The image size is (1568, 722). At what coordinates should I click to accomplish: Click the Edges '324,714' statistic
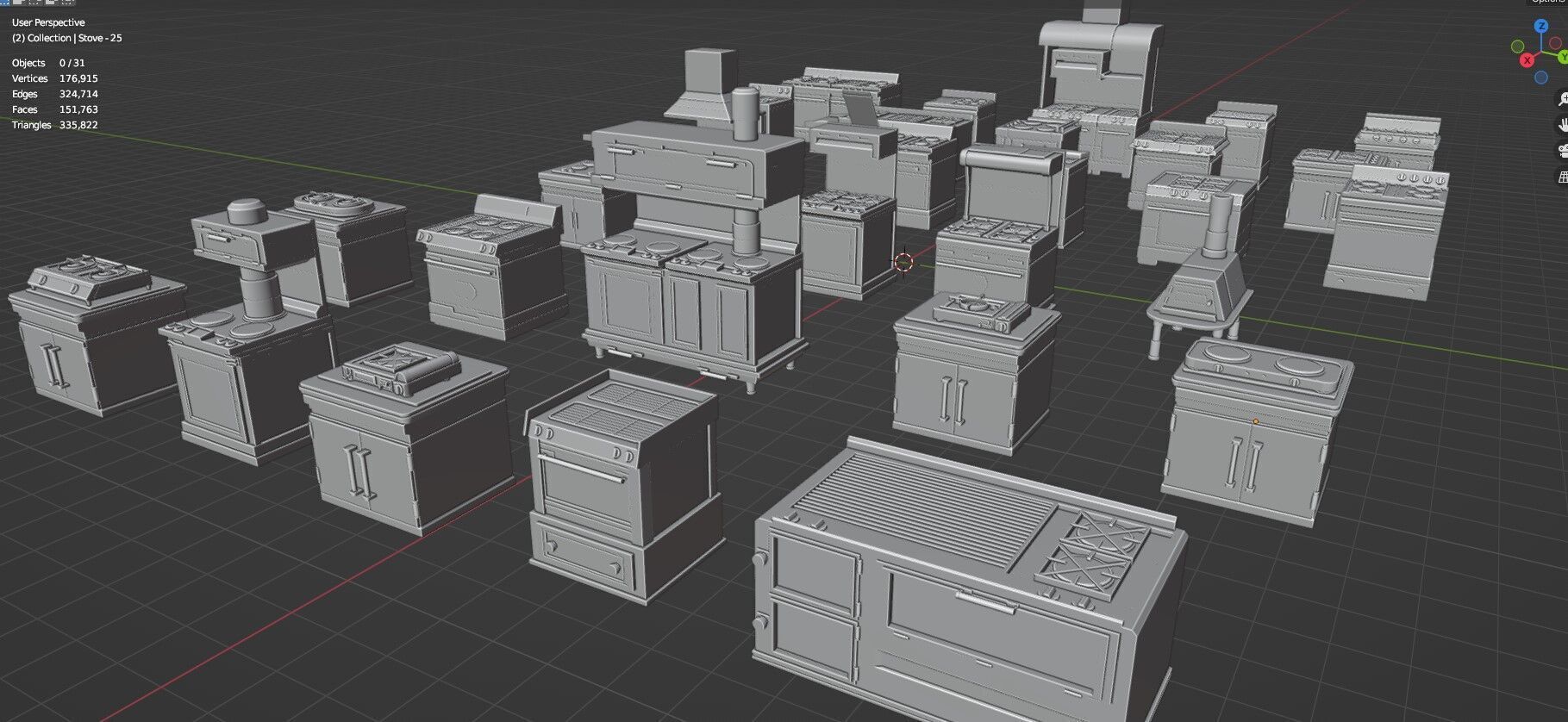78,94
